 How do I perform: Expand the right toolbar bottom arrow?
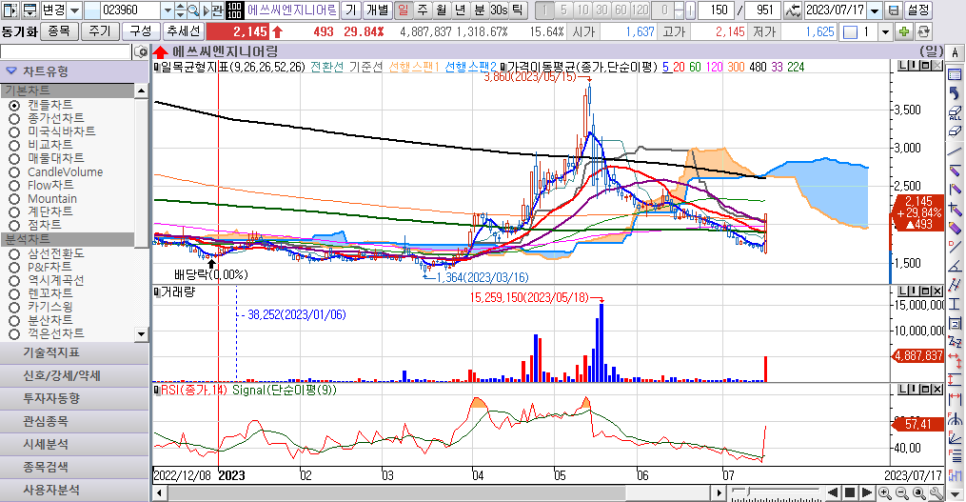pos(955,494)
